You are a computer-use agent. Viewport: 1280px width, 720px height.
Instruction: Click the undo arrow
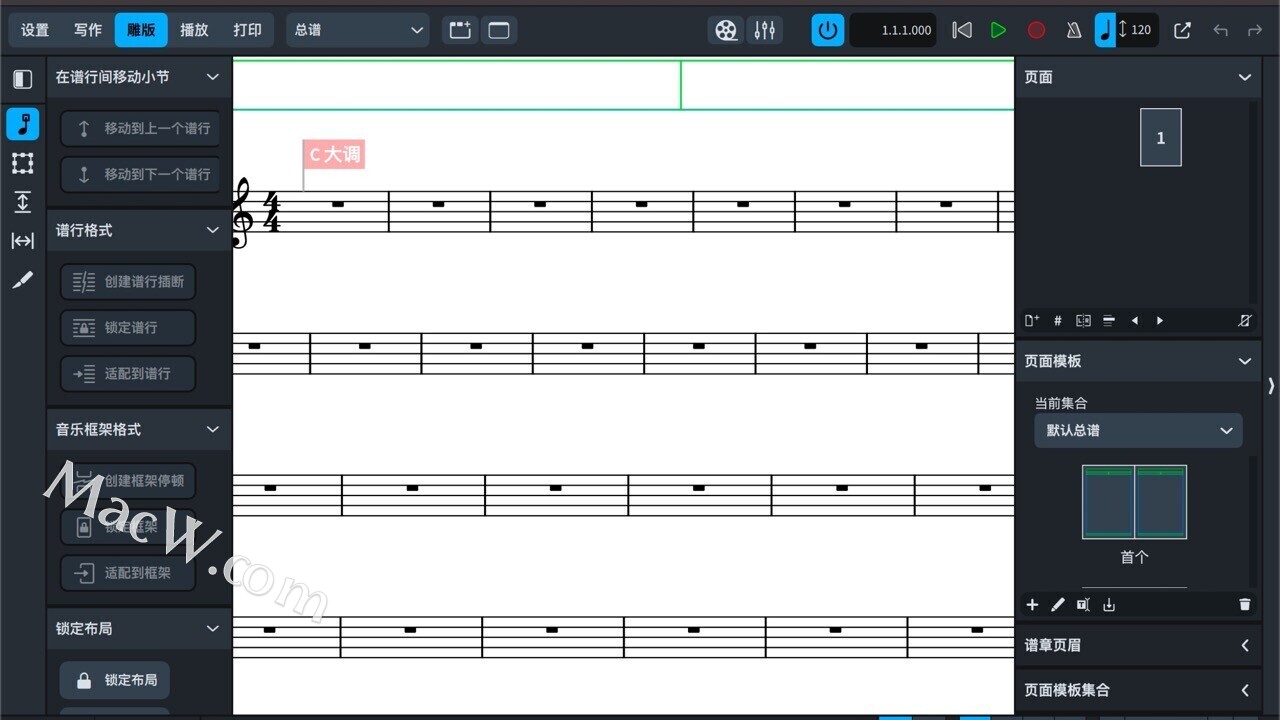pyautogui.click(x=1220, y=30)
